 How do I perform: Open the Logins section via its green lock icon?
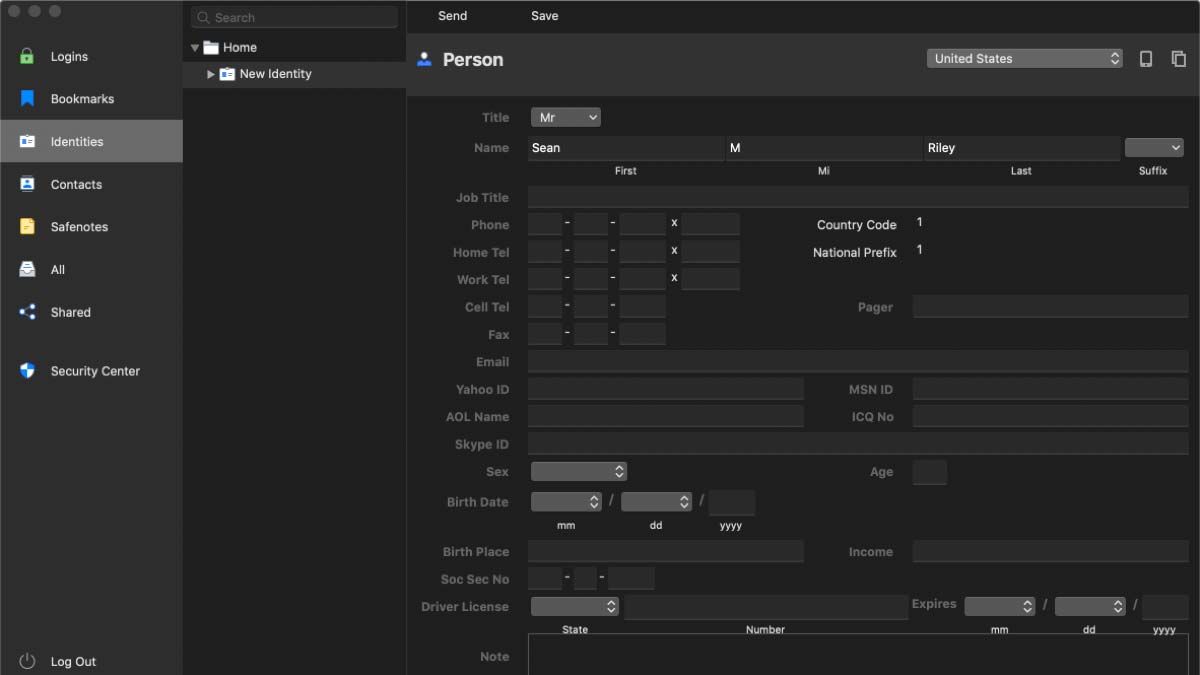pyautogui.click(x=26, y=56)
